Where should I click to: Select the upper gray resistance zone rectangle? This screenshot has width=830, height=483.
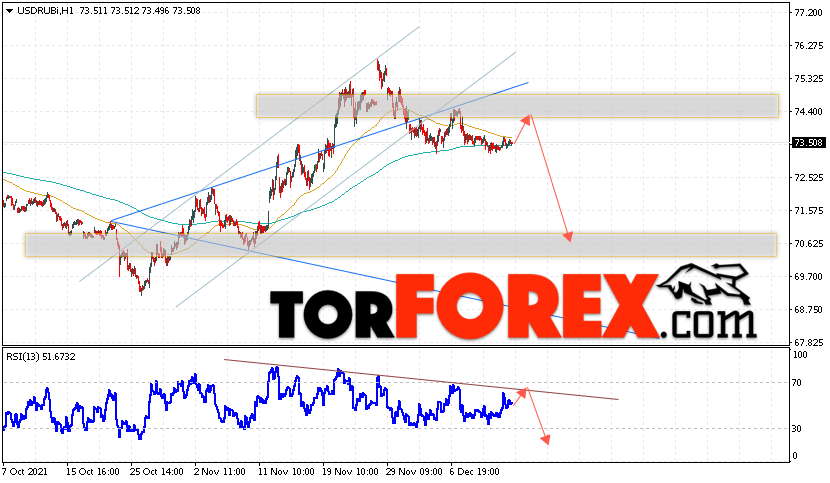[517, 106]
